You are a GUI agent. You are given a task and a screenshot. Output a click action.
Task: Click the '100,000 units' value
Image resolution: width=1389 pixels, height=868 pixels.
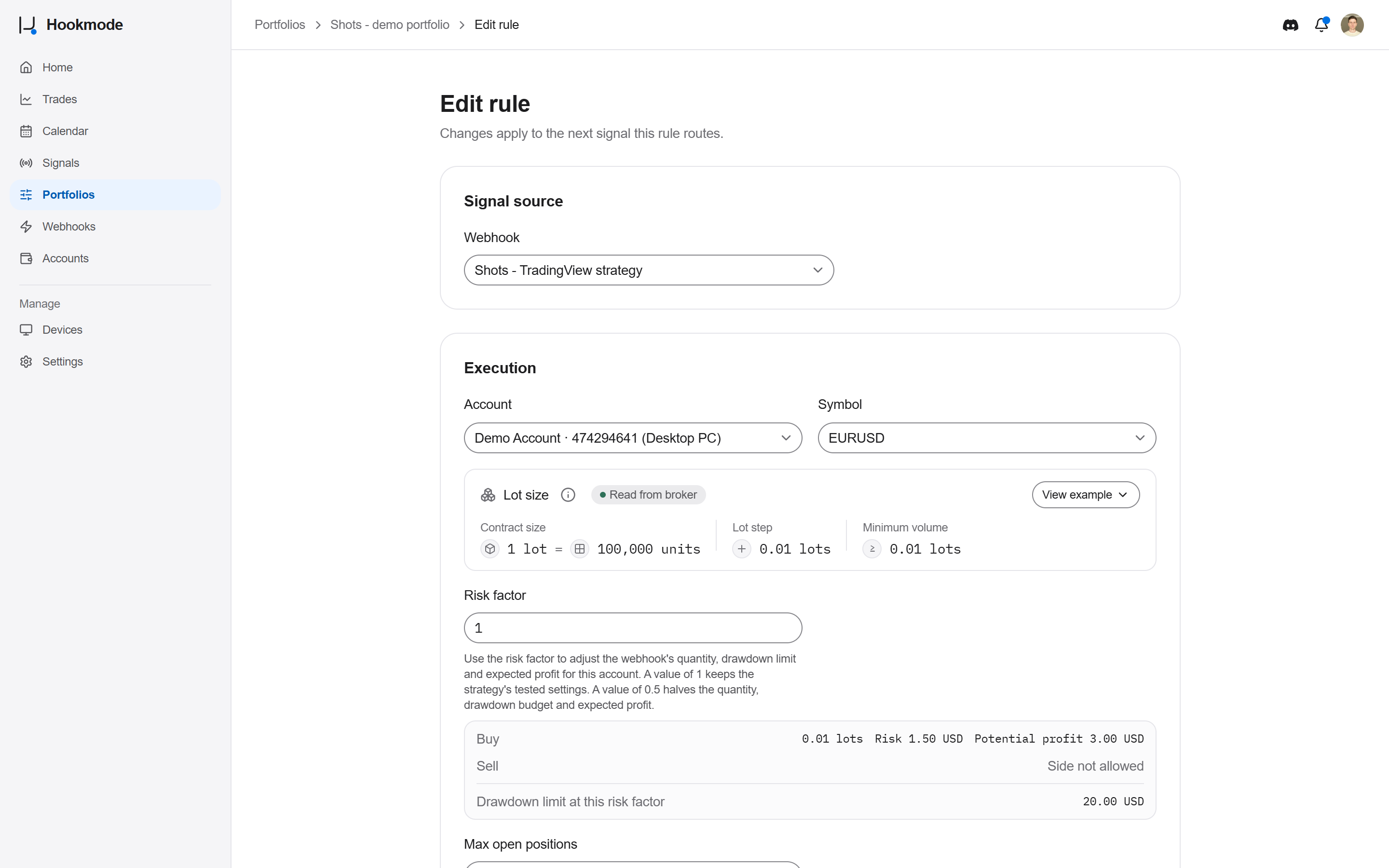[x=649, y=549]
